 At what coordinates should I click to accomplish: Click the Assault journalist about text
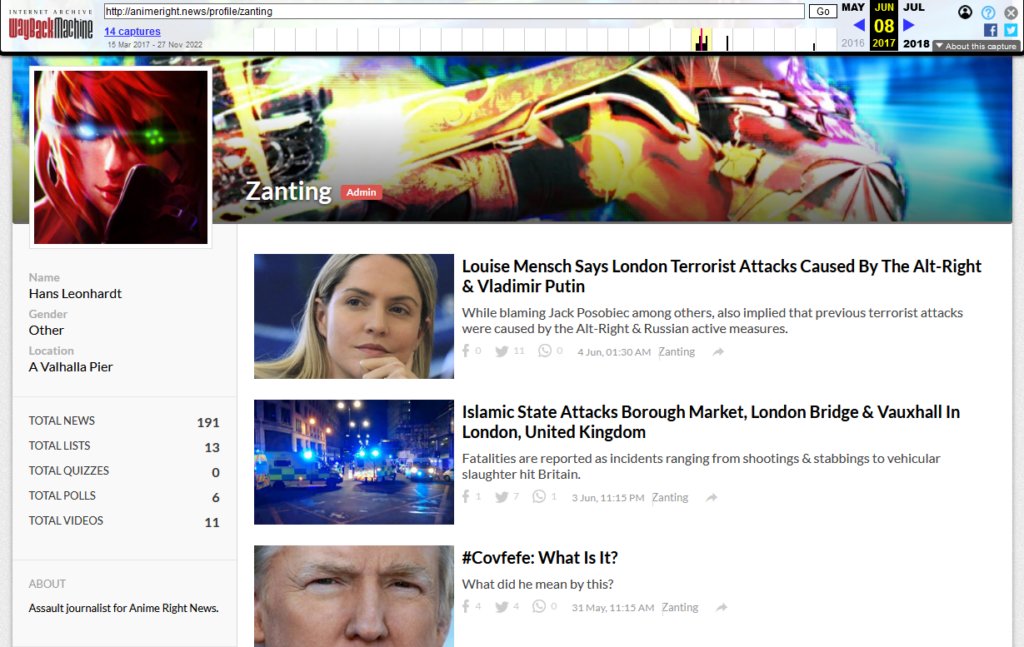(123, 608)
